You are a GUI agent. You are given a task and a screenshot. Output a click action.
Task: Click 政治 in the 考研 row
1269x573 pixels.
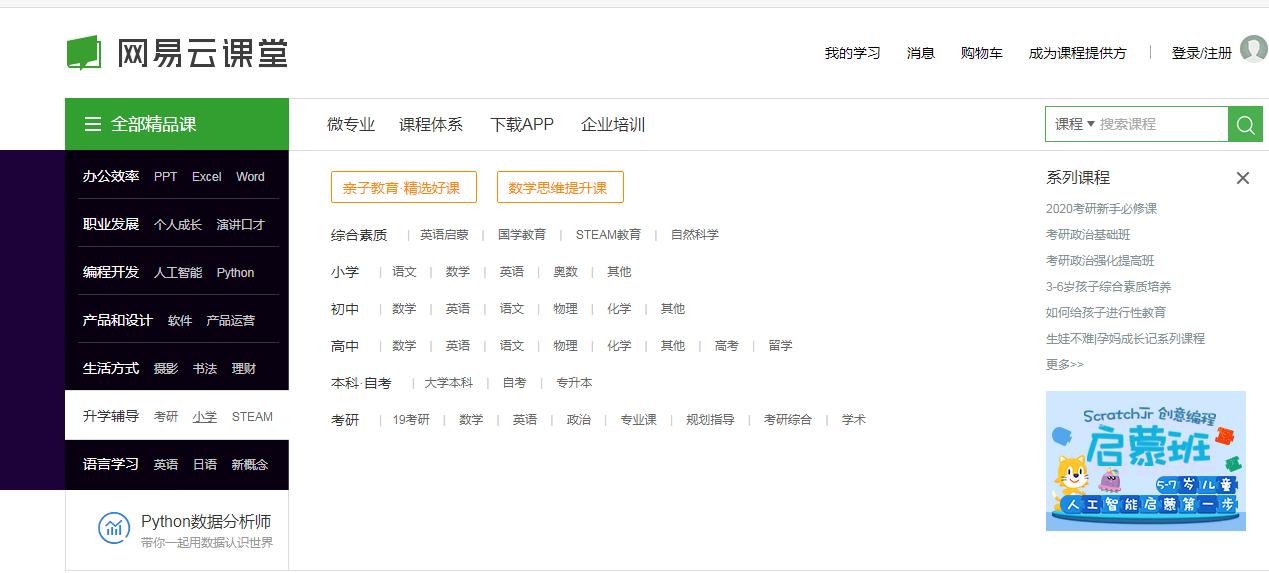coord(579,420)
